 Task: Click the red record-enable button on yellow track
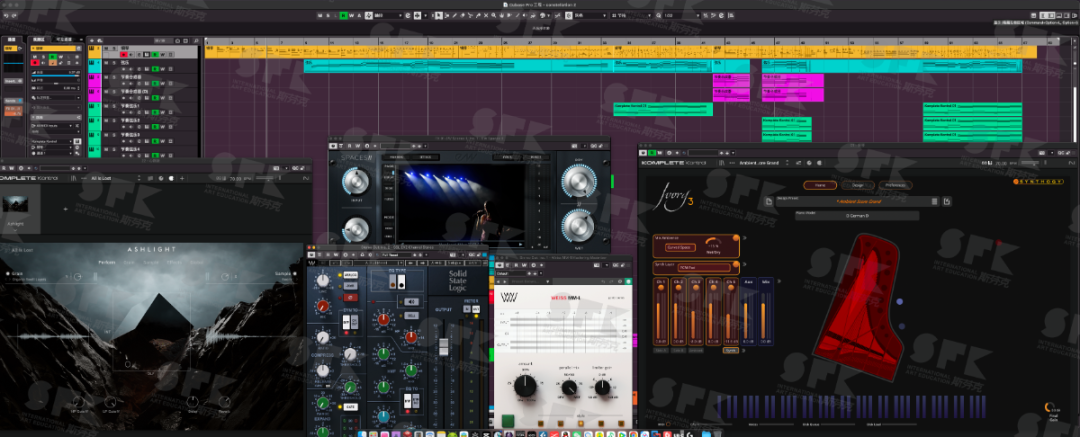123,54
